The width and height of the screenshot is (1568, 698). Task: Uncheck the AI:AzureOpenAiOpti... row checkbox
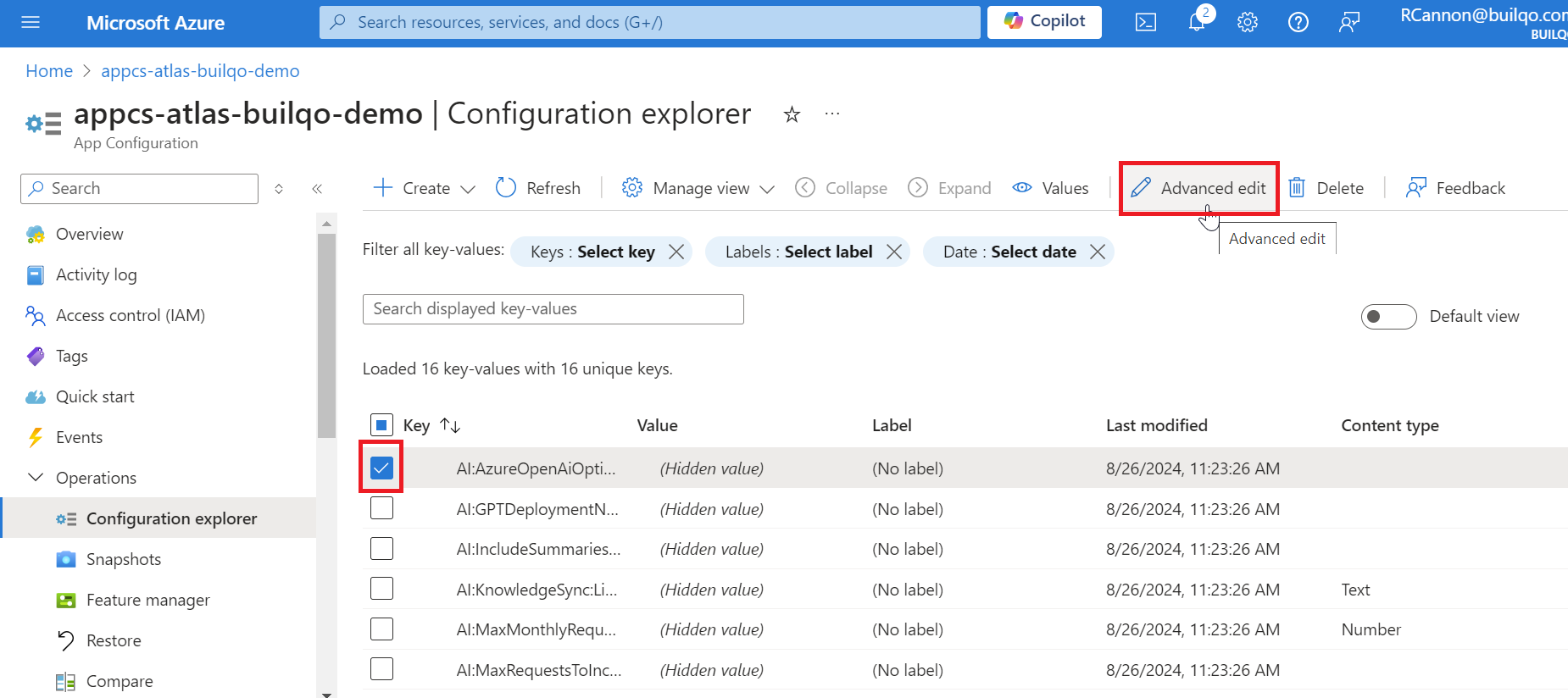tap(382, 468)
